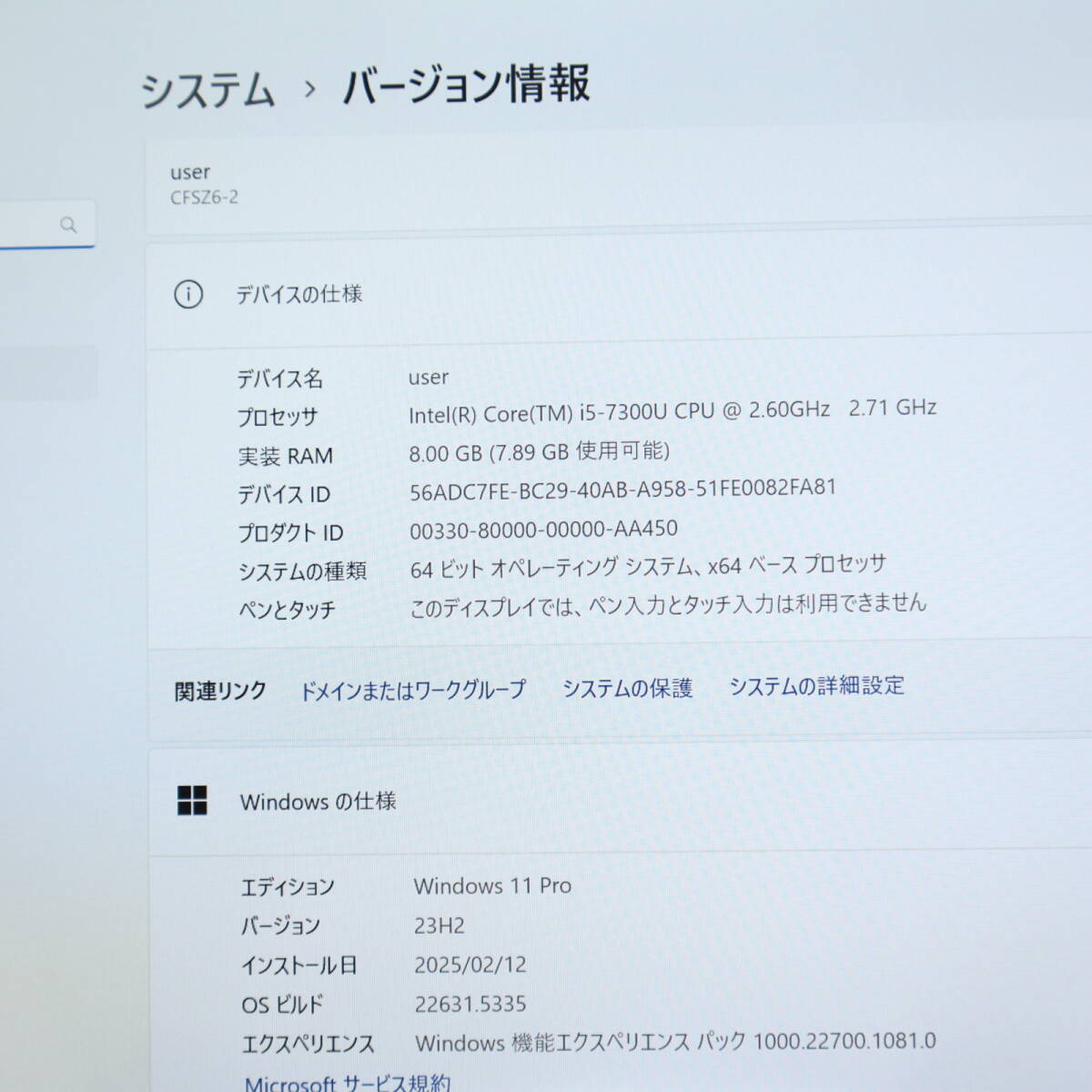Click the エクスペリエンス label
This screenshot has width=1092, height=1092.
(x=308, y=1044)
